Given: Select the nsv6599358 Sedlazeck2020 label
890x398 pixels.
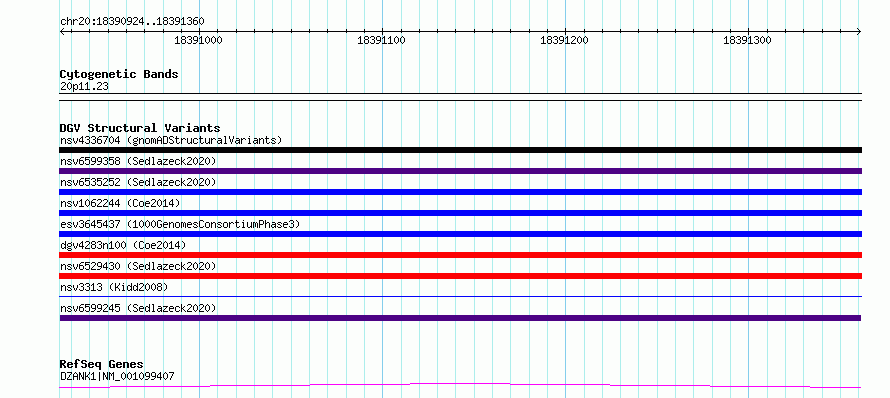Looking at the screenshot, I should coord(138,161).
